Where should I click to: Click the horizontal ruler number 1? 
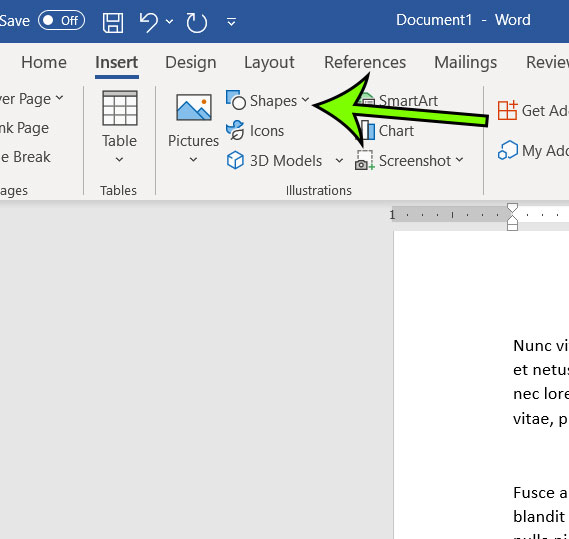392,215
